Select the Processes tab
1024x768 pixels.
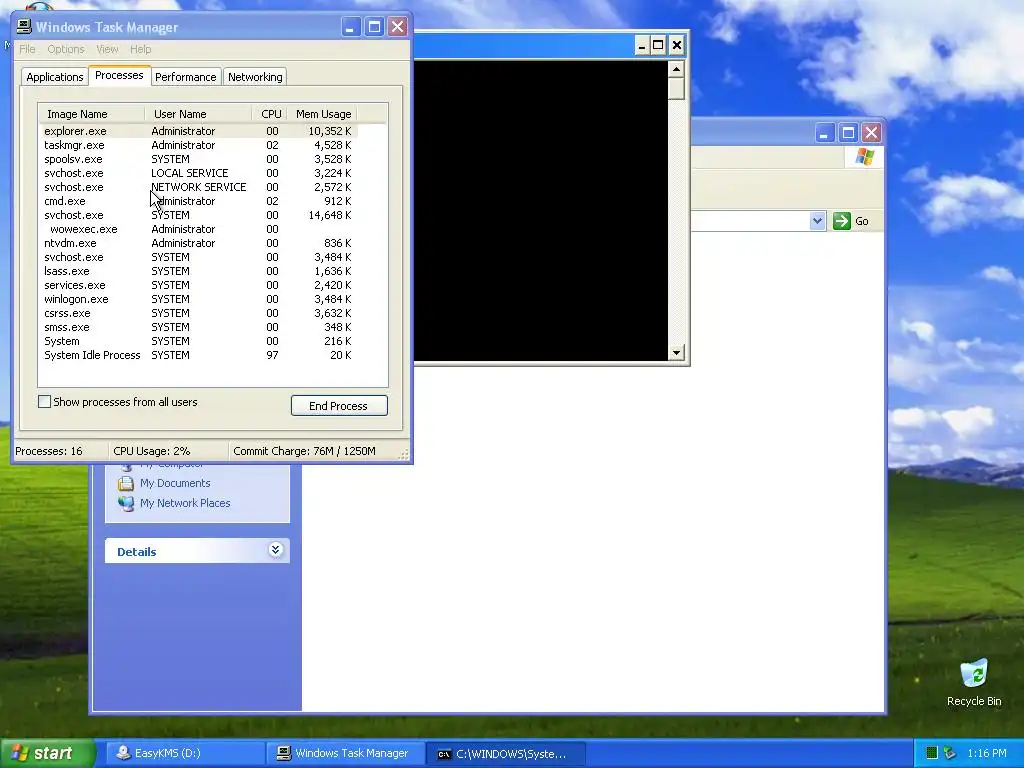[x=119, y=75]
